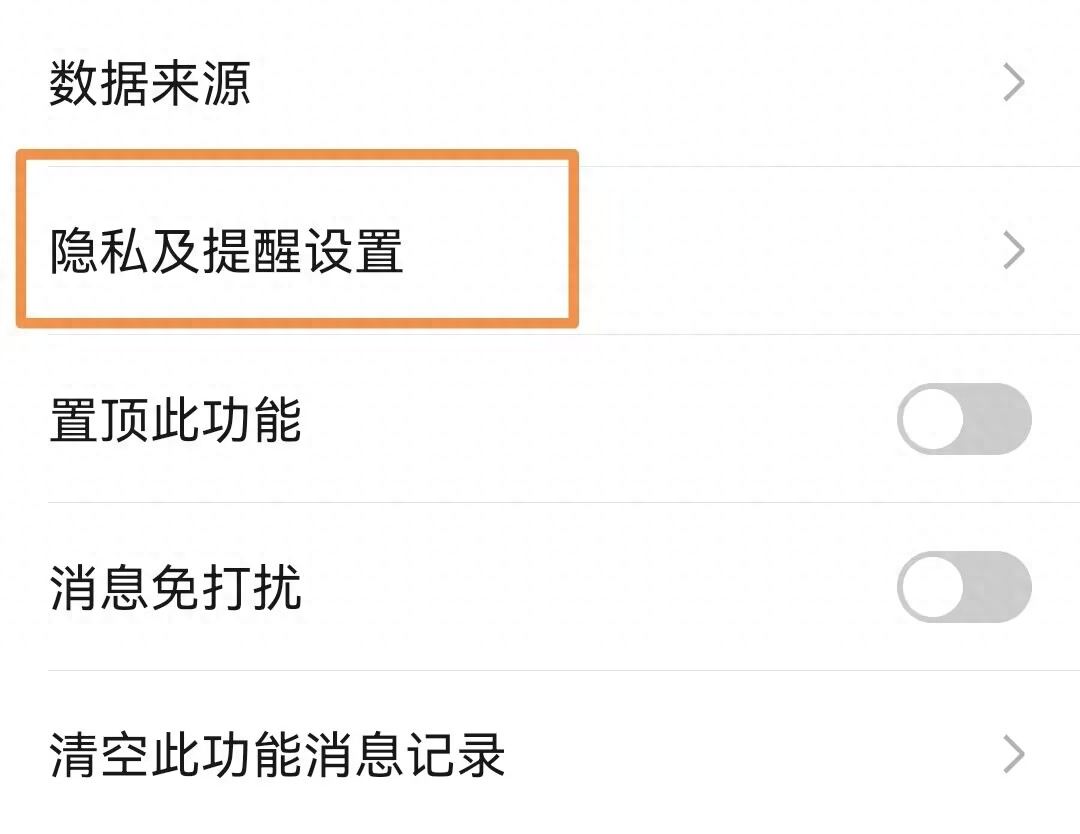The height and width of the screenshot is (834, 1080).
Task: Tap the 置顶此功能 label text
Action: (x=175, y=420)
